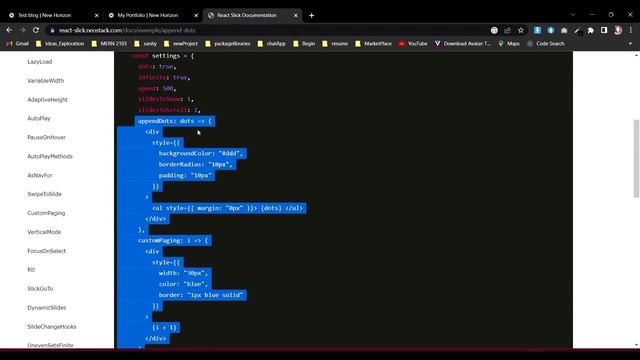Open the tab search dropdown arrow

(x=573, y=15)
